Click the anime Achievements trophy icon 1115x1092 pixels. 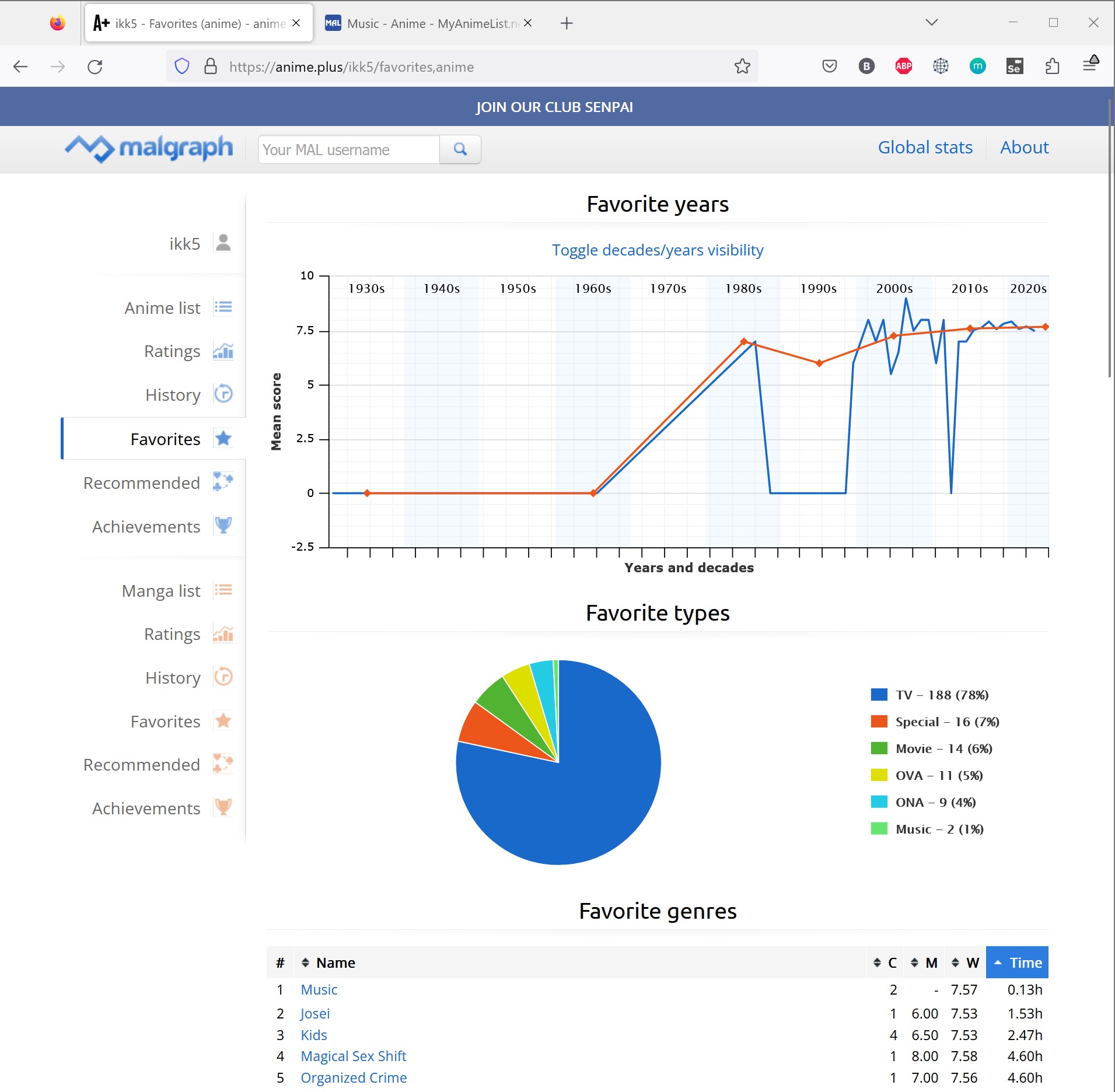[223, 526]
